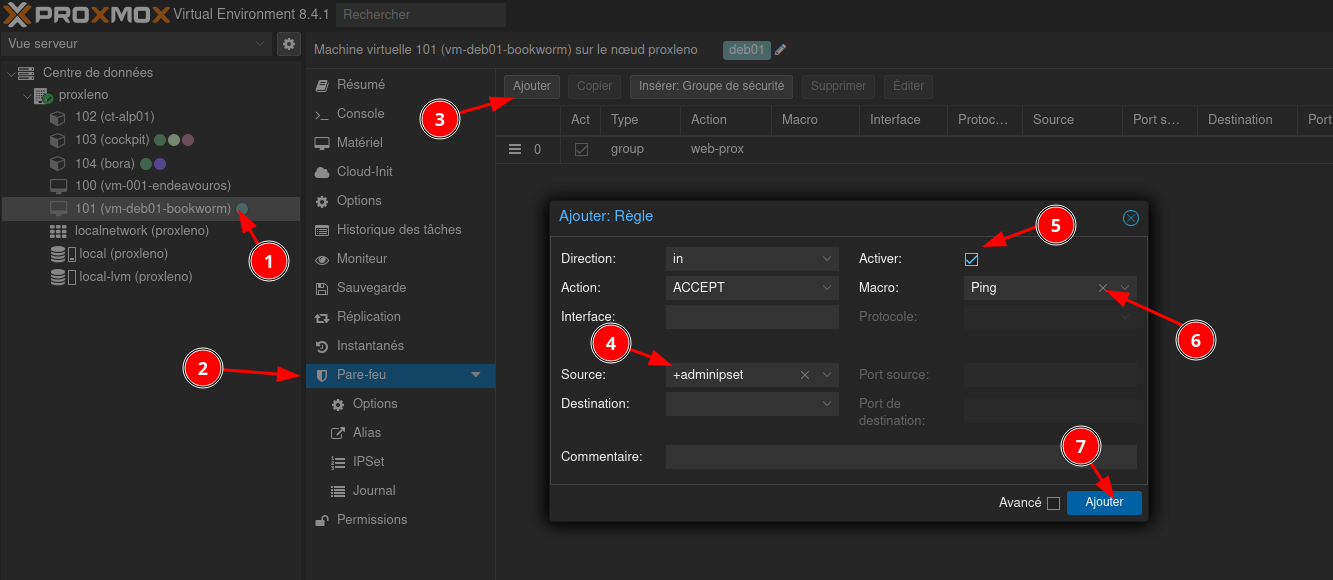Toggle the enabled checkbox of web-prox rule

(581, 149)
